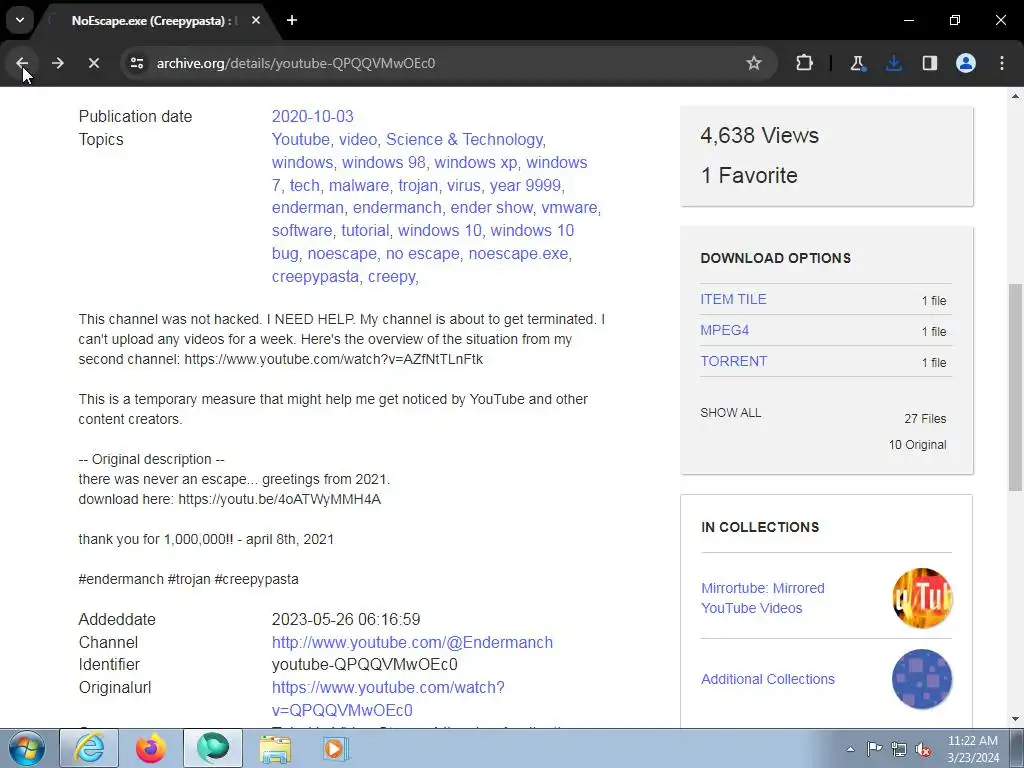
Task: Open the tab search dropdown arrow
Action: 20,20
